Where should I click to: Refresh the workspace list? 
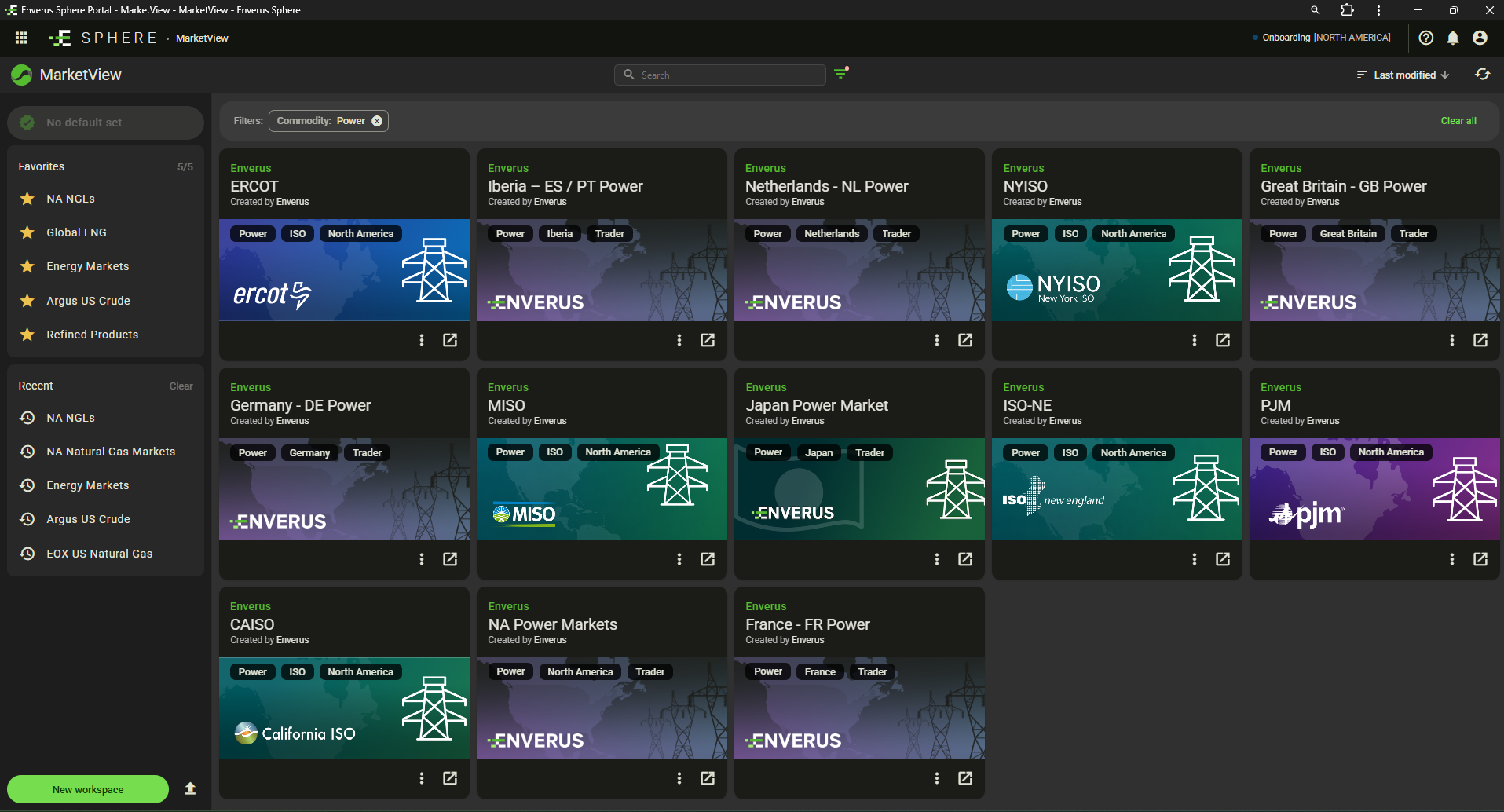[1482, 75]
